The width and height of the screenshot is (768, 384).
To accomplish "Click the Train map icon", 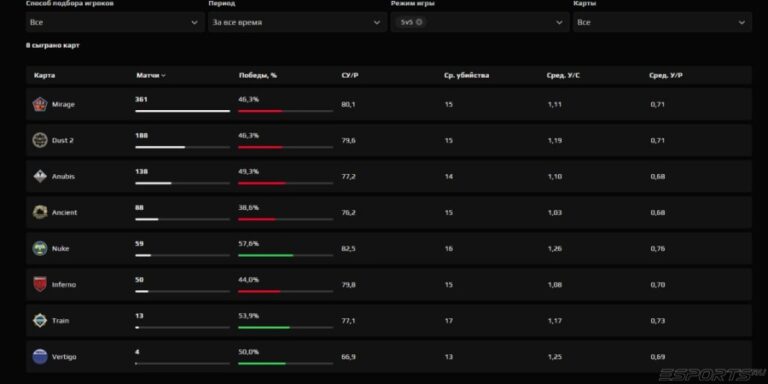I will (x=40, y=321).
